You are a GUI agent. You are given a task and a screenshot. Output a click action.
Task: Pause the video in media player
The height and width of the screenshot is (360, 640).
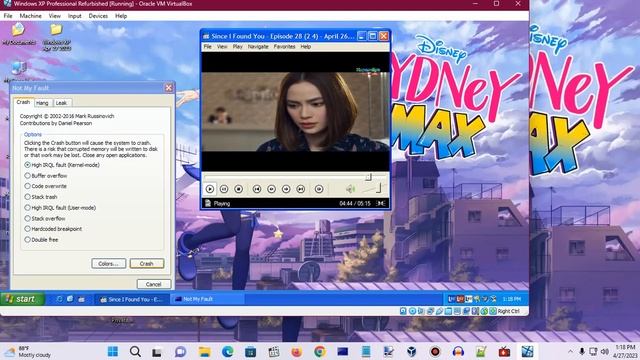(x=224, y=189)
